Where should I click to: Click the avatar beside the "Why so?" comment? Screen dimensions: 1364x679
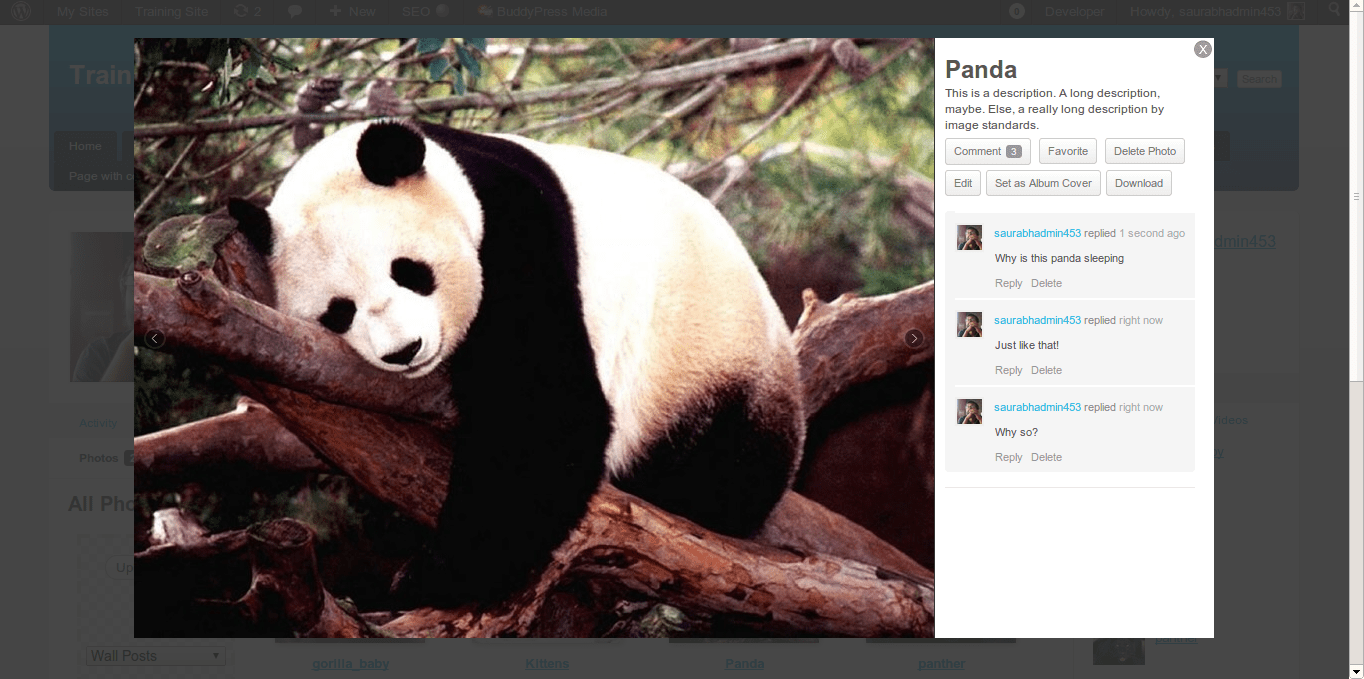click(x=969, y=411)
